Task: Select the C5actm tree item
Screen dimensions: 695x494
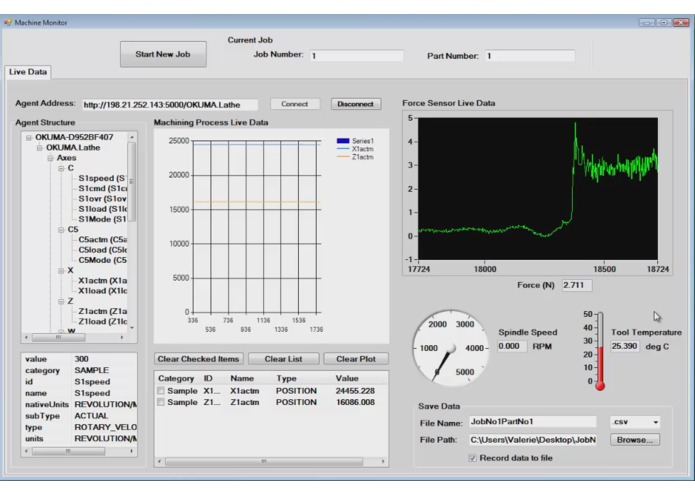Action: pyautogui.click(x=102, y=240)
